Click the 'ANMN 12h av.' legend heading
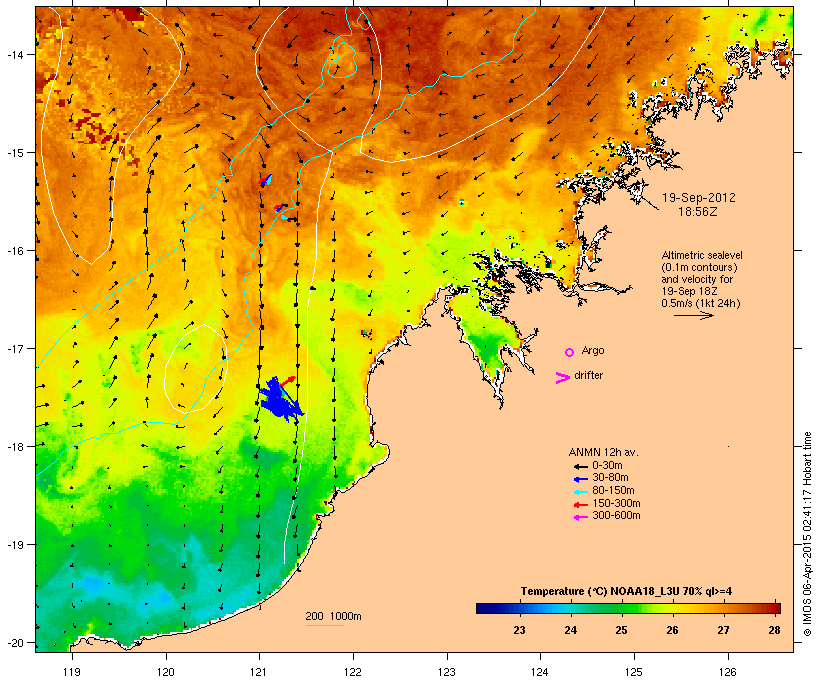The width and height of the screenshot is (820, 680). coord(603,452)
